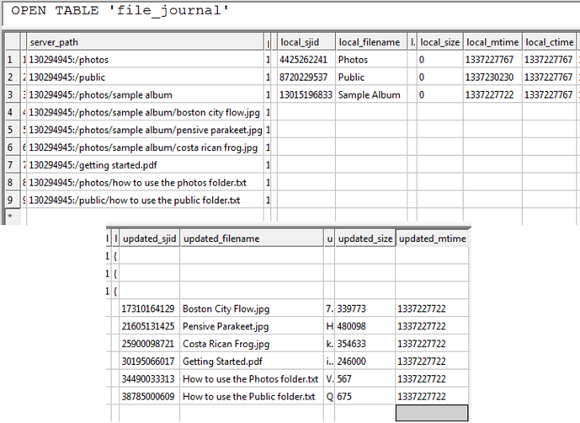This screenshot has height=423, width=580.
Task: Select the getting started.pdf server path cell
Action: point(145,165)
